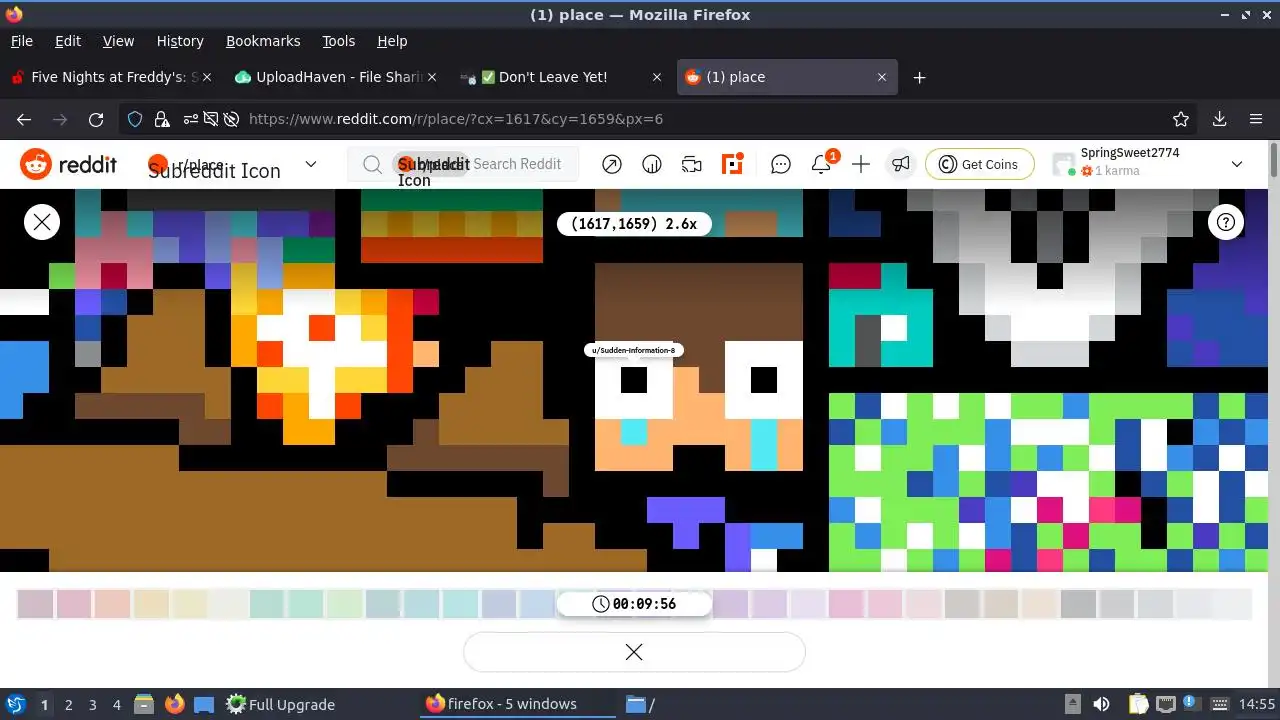The height and width of the screenshot is (720, 1280).
Task: Close the Five Nights at Freddy's tab
Action: point(207,77)
